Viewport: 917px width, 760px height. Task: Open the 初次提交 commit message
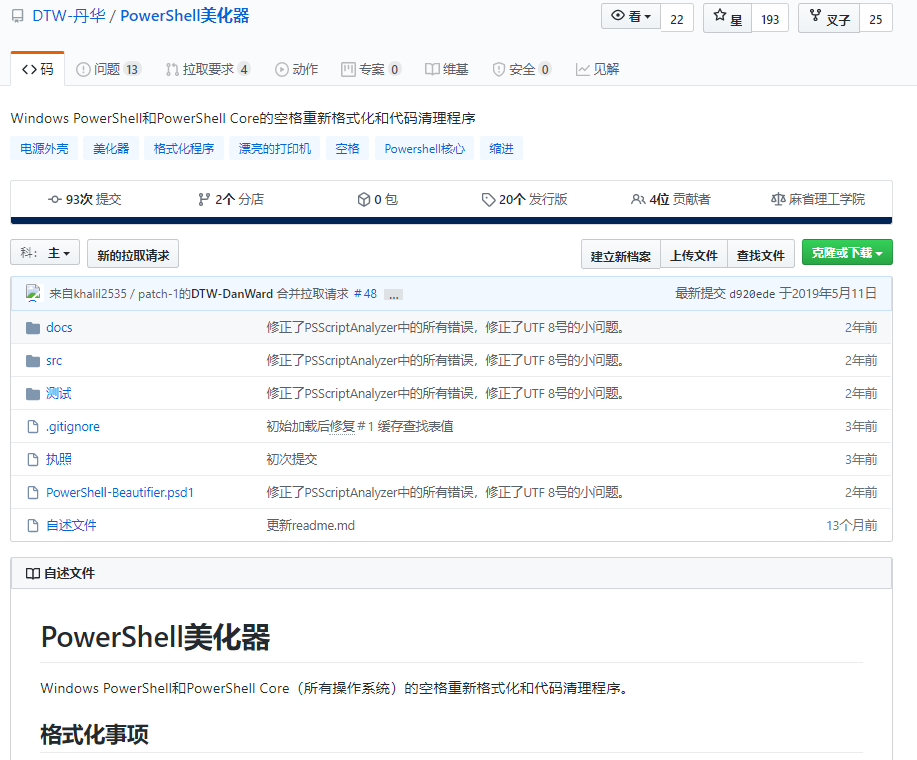[x=292, y=460]
